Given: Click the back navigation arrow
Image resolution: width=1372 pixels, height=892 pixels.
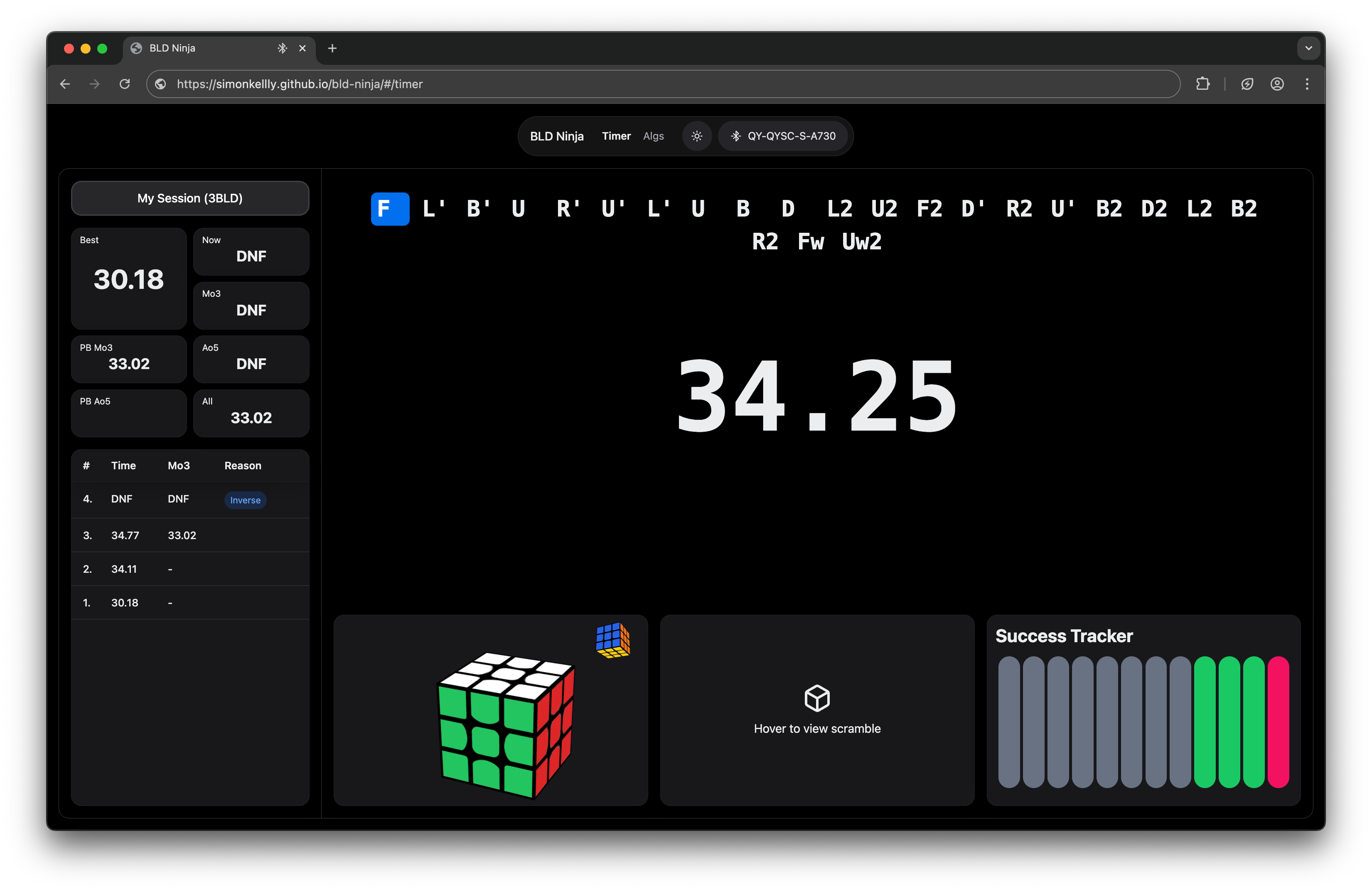Looking at the screenshot, I should (x=64, y=84).
